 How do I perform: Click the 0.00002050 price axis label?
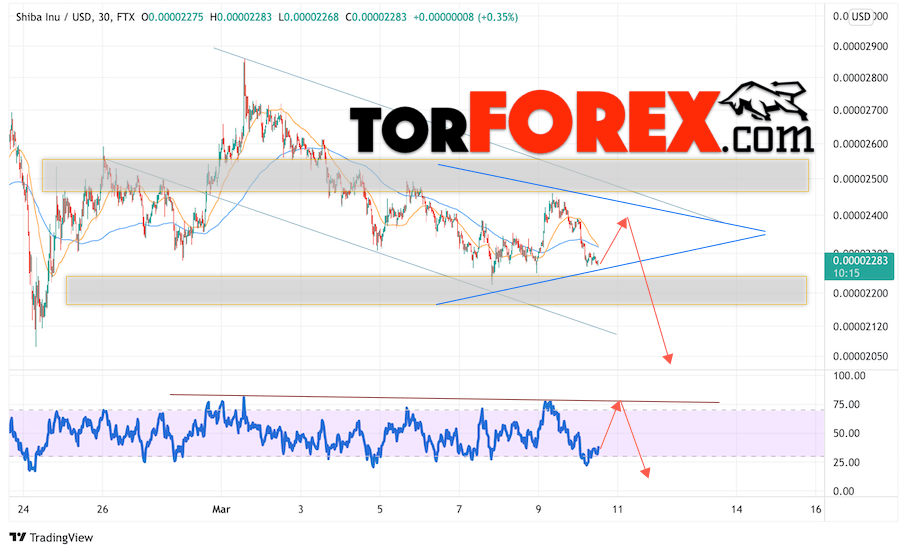click(x=860, y=356)
